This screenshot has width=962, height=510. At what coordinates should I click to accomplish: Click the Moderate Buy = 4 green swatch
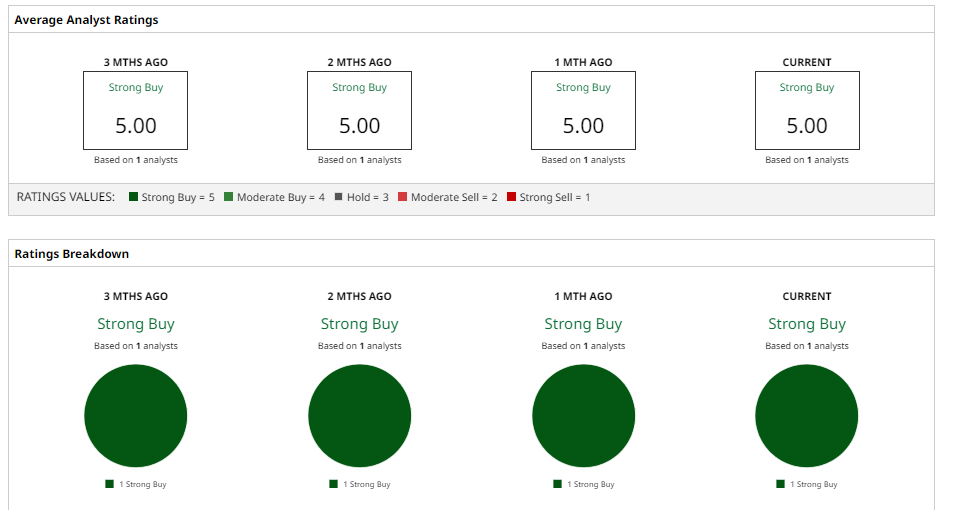[x=228, y=197]
